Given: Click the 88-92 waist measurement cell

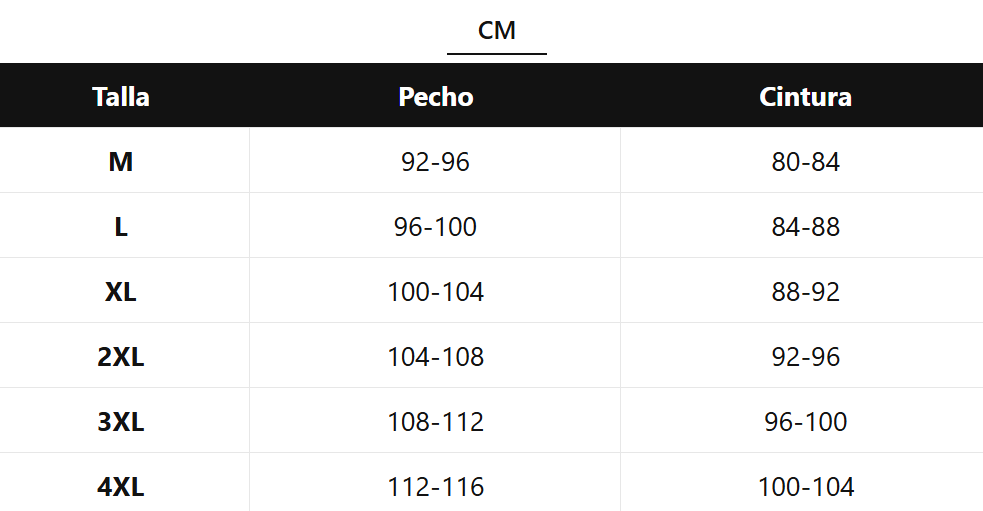Looking at the screenshot, I should [806, 292].
